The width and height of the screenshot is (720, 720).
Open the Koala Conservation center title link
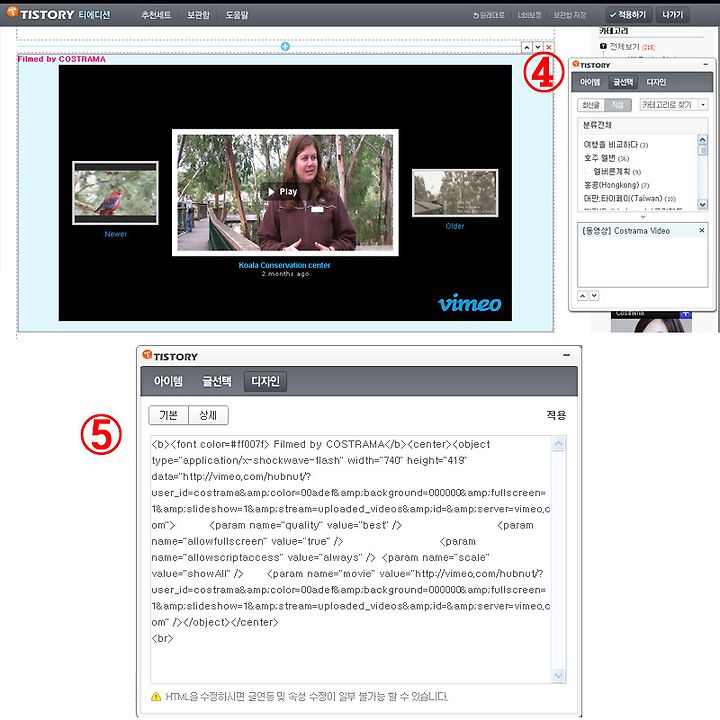pyautogui.click(x=284, y=265)
